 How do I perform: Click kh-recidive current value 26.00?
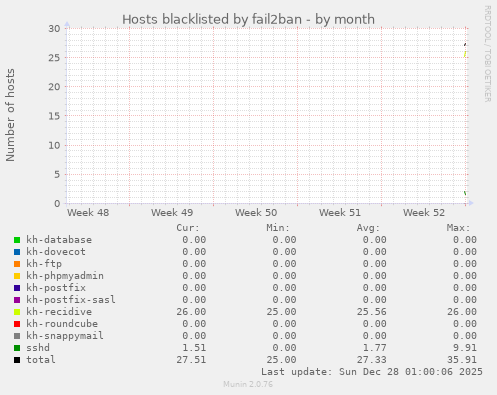191,312
